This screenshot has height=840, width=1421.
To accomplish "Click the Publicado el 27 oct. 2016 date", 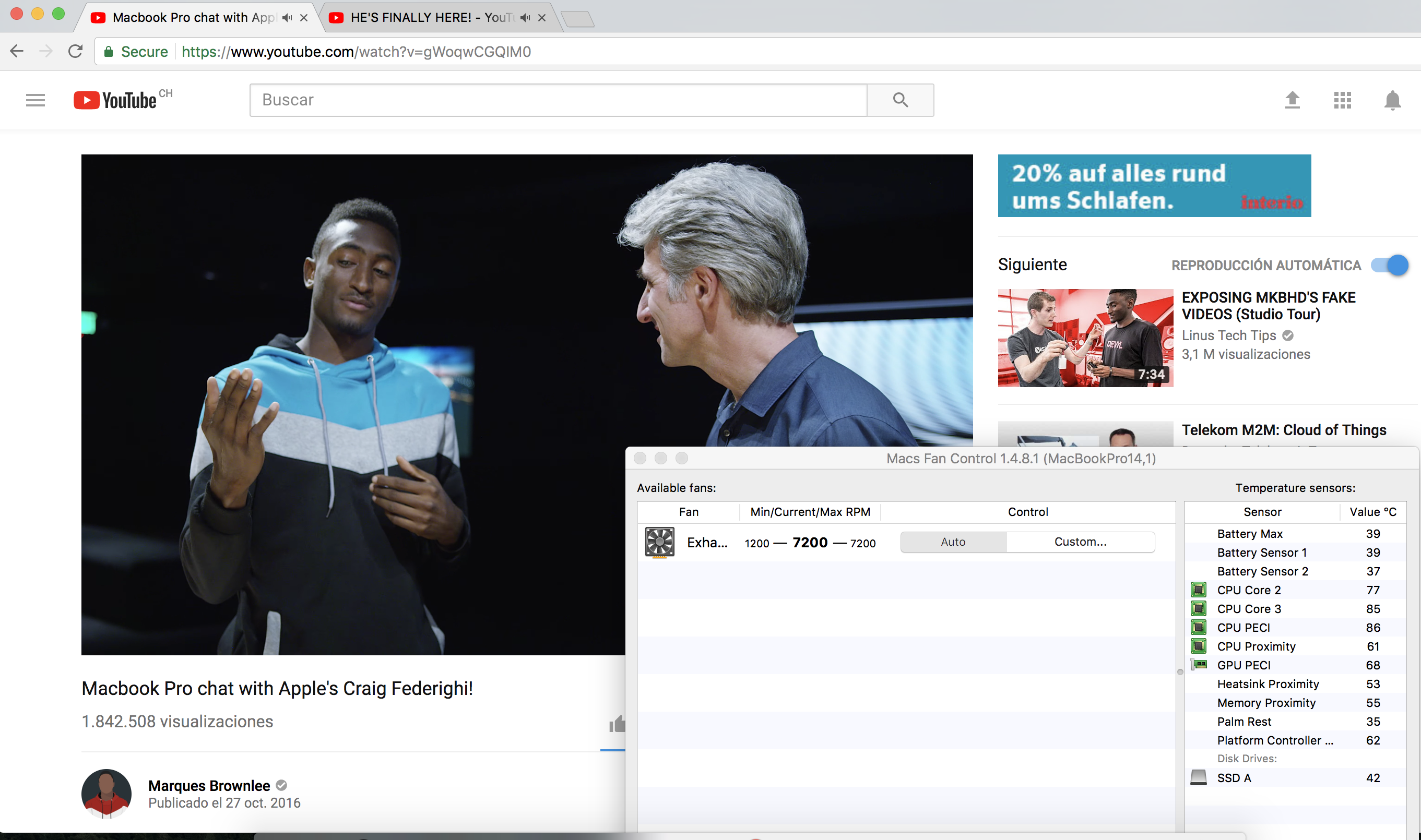I will (x=224, y=802).
